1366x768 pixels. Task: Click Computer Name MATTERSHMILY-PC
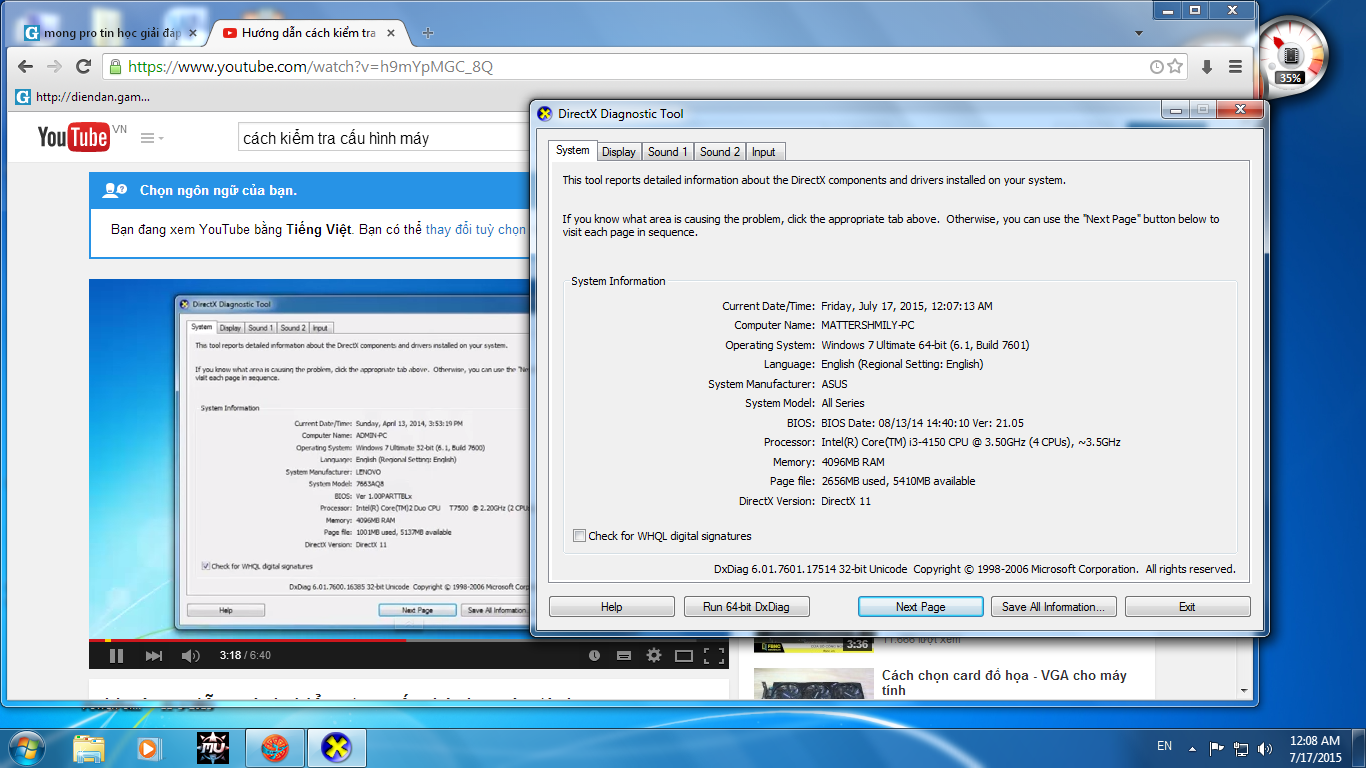point(868,325)
